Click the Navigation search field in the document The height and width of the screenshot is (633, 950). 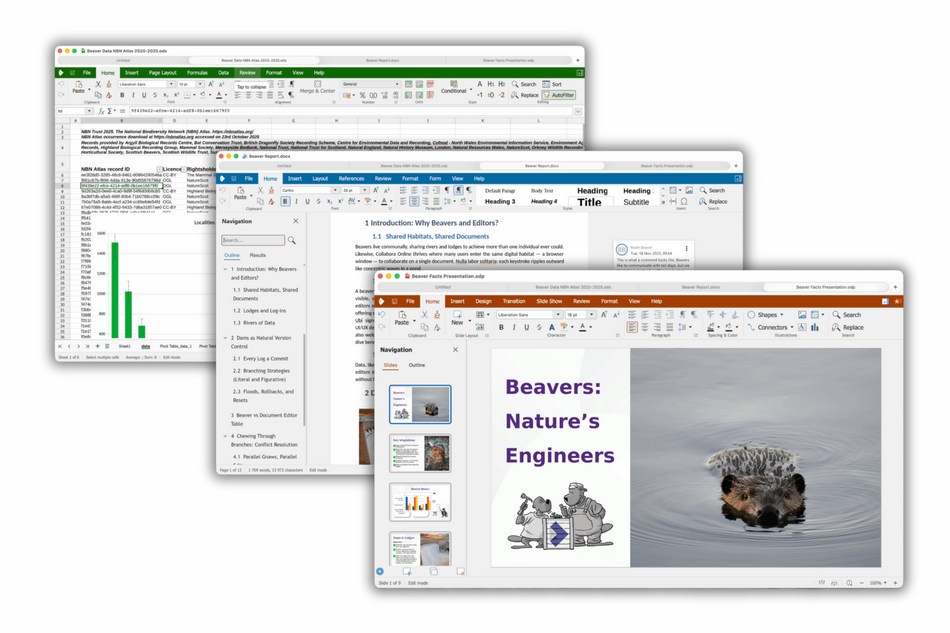point(253,240)
